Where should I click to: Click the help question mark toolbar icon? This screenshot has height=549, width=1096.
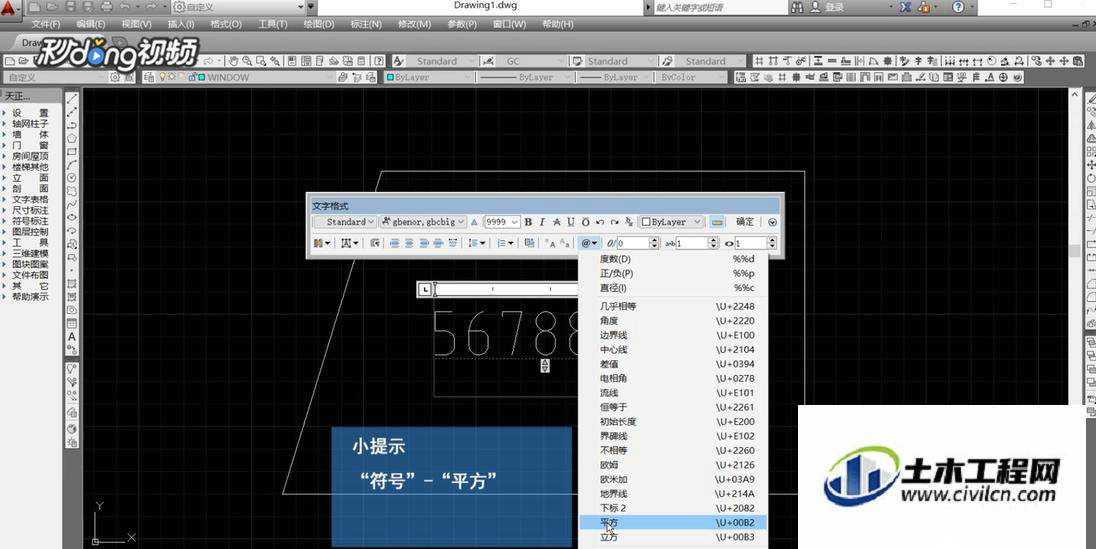pyautogui.click(x=379, y=61)
